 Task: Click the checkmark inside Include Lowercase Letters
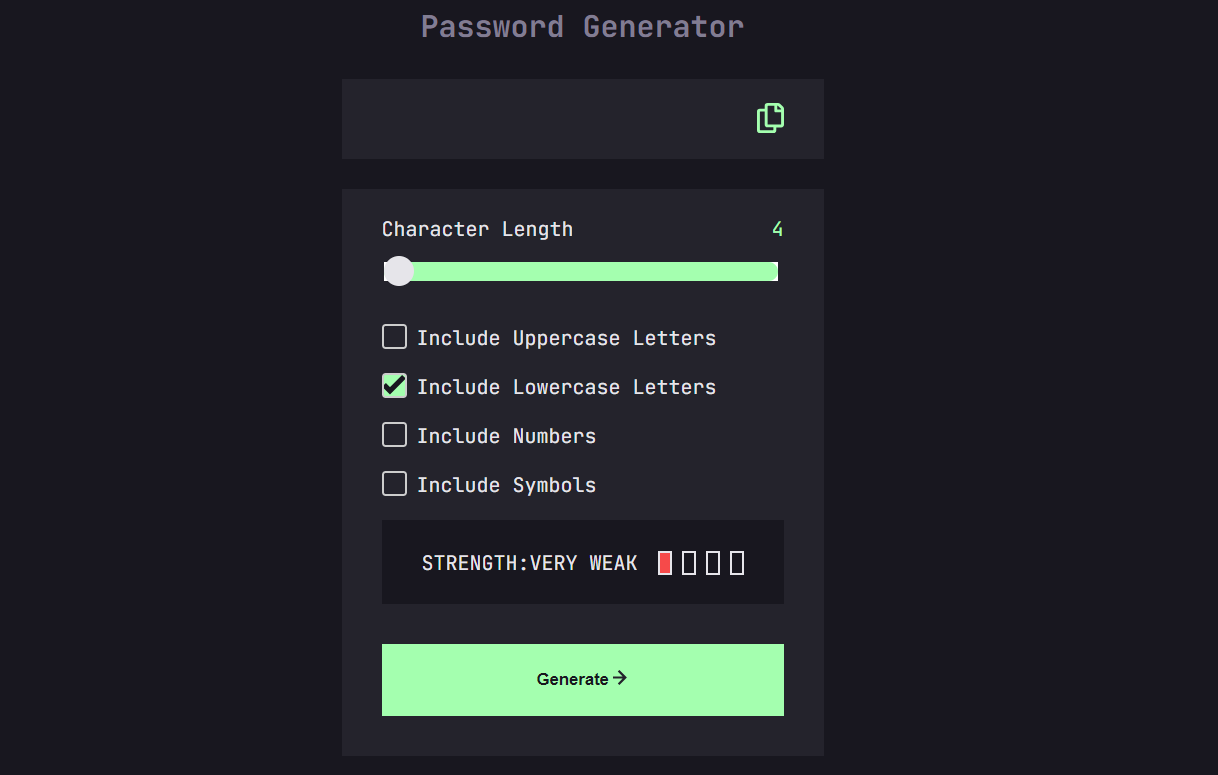tap(394, 385)
